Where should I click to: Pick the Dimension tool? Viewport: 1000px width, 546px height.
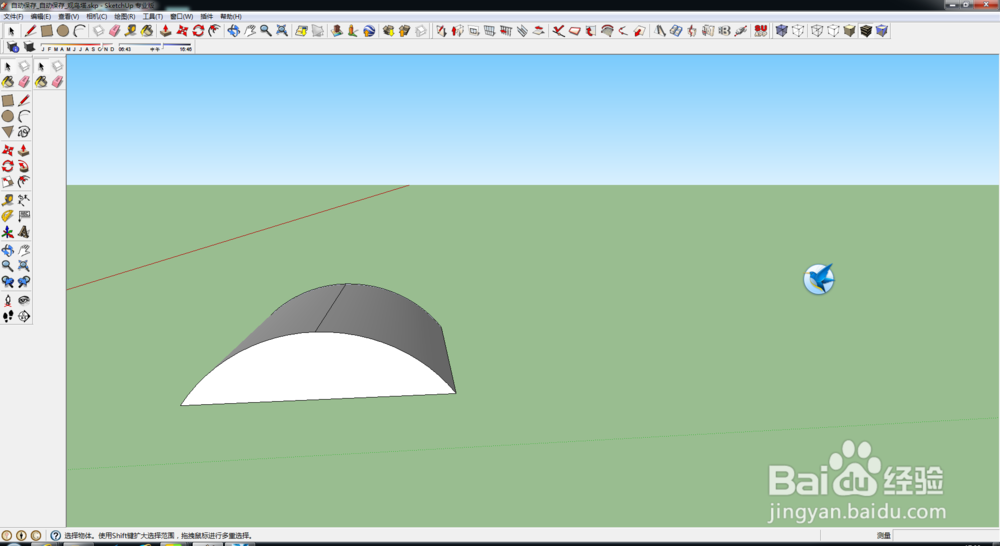[x=24, y=200]
